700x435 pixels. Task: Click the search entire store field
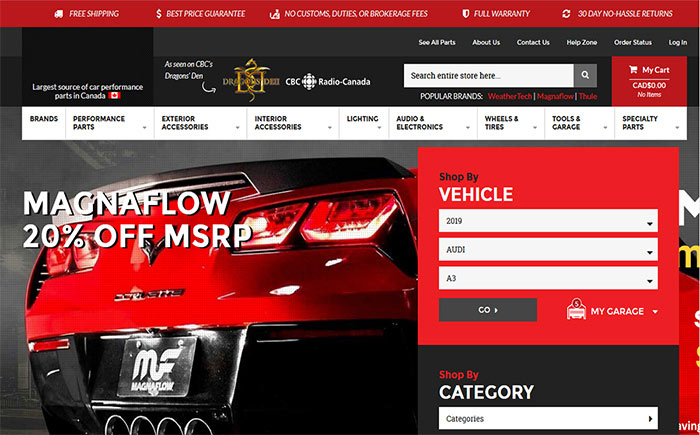pos(489,75)
